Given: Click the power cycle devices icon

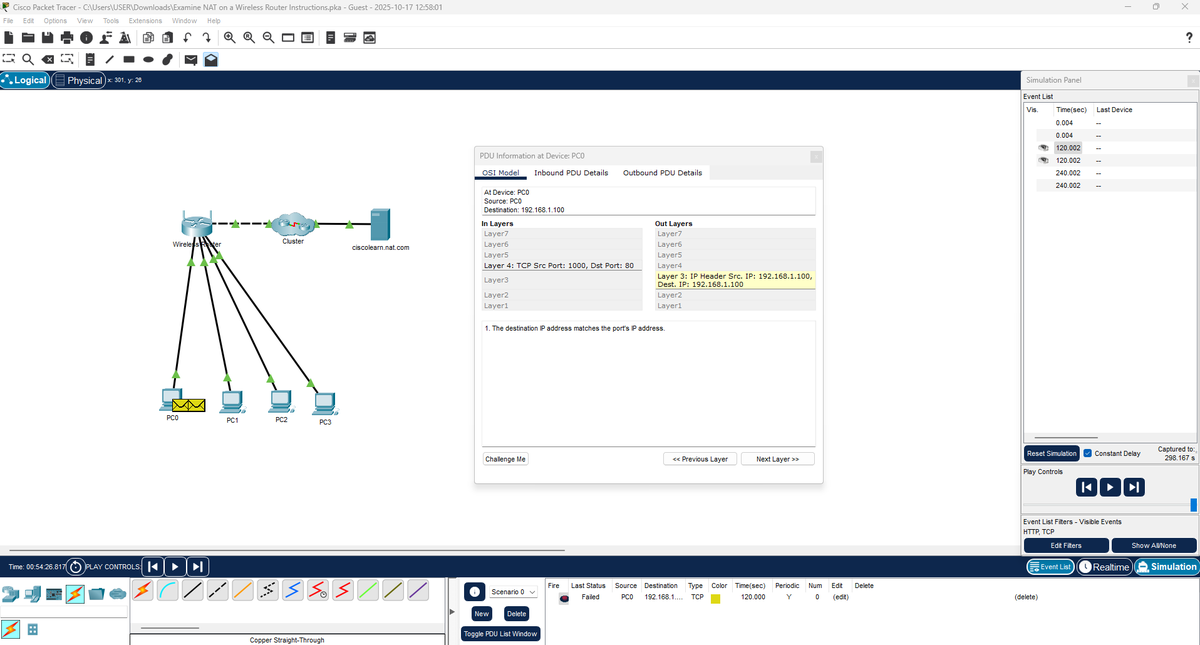Looking at the screenshot, I should pyautogui.click(x=76, y=567).
